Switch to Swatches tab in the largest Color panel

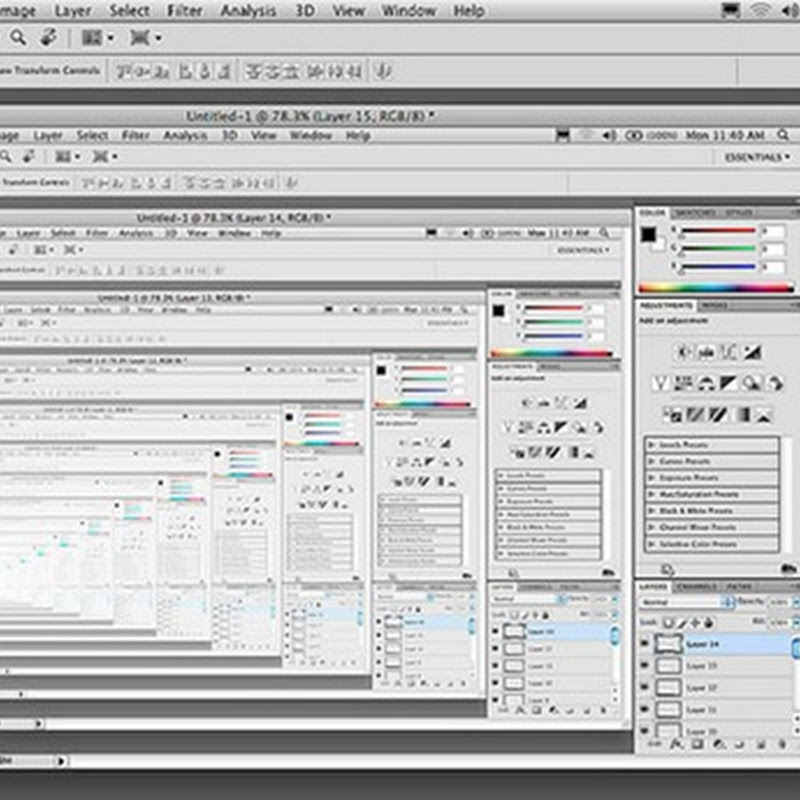(x=695, y=213)
